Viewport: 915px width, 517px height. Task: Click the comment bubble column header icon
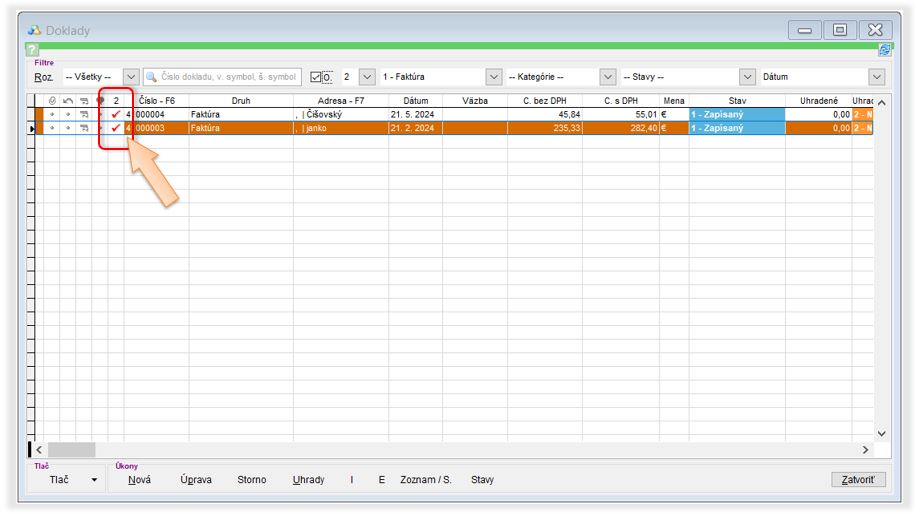100,101
